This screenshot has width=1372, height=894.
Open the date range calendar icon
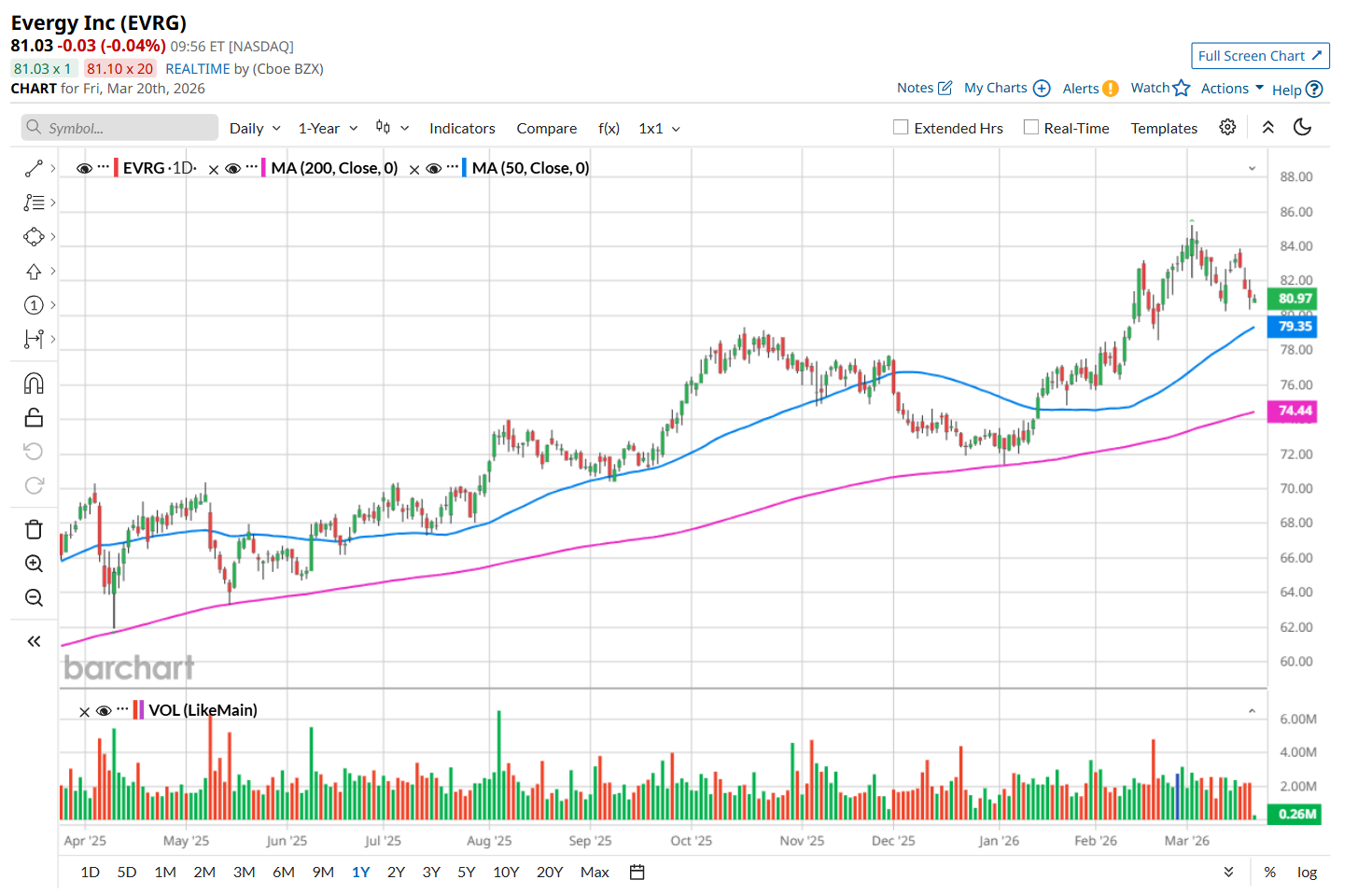pyautogui.click(x=637, y=872)
